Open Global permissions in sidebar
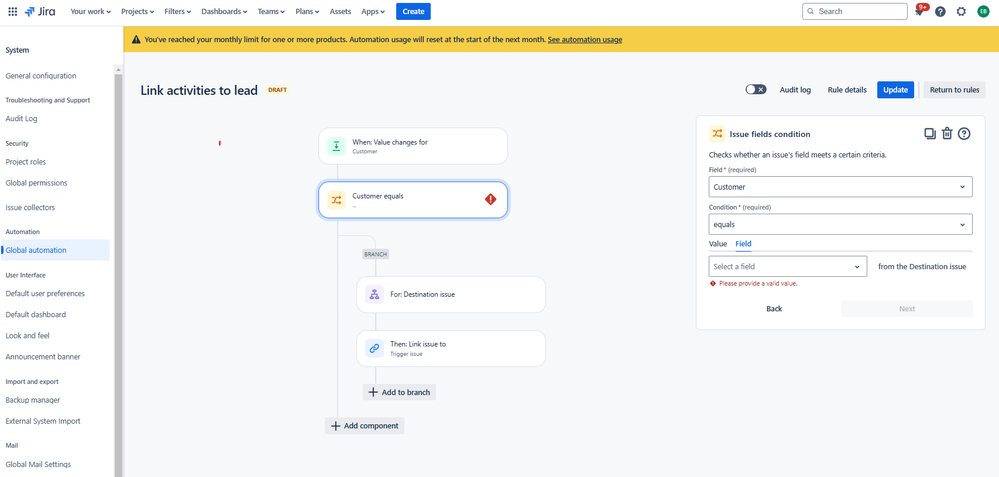The width and height of the screenshot is (999, 477). coord(37,183)
